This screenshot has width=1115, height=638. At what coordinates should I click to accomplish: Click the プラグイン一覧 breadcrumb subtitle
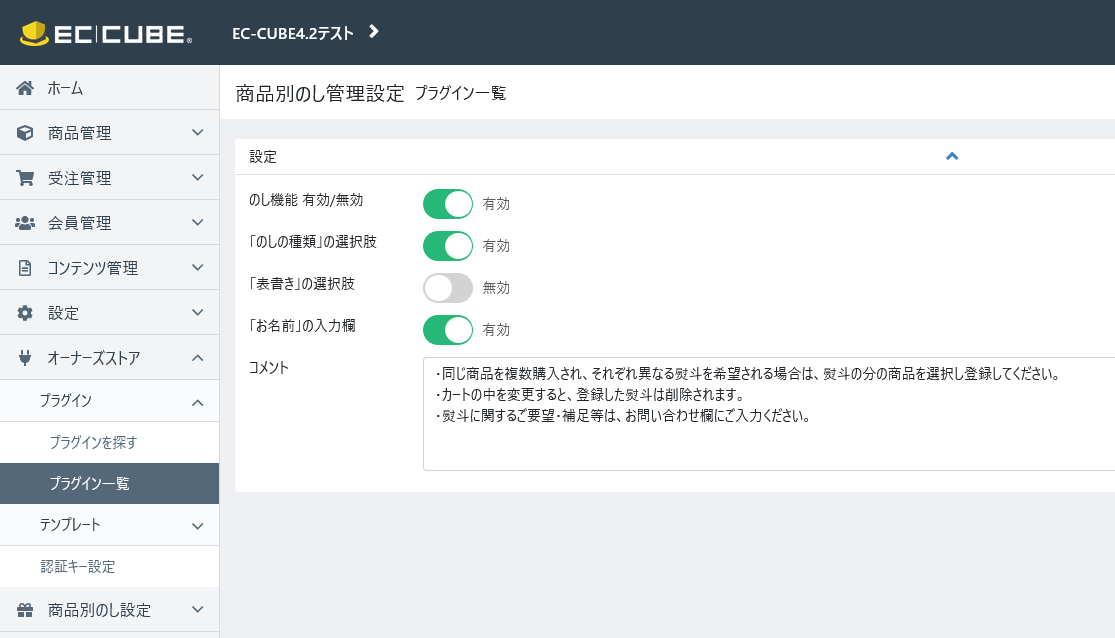[460, 93]
